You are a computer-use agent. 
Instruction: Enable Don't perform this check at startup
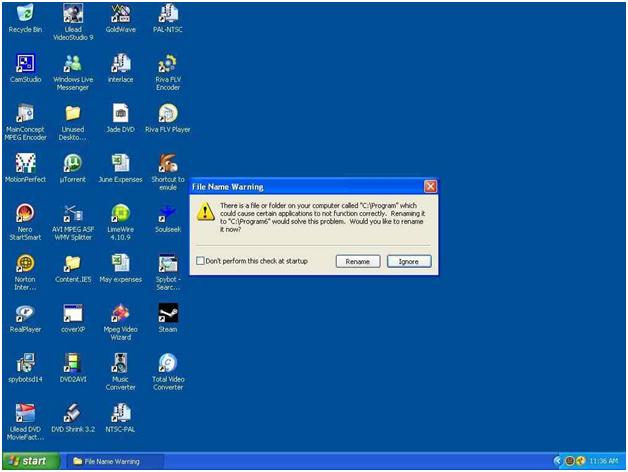[x=200, y=261]
